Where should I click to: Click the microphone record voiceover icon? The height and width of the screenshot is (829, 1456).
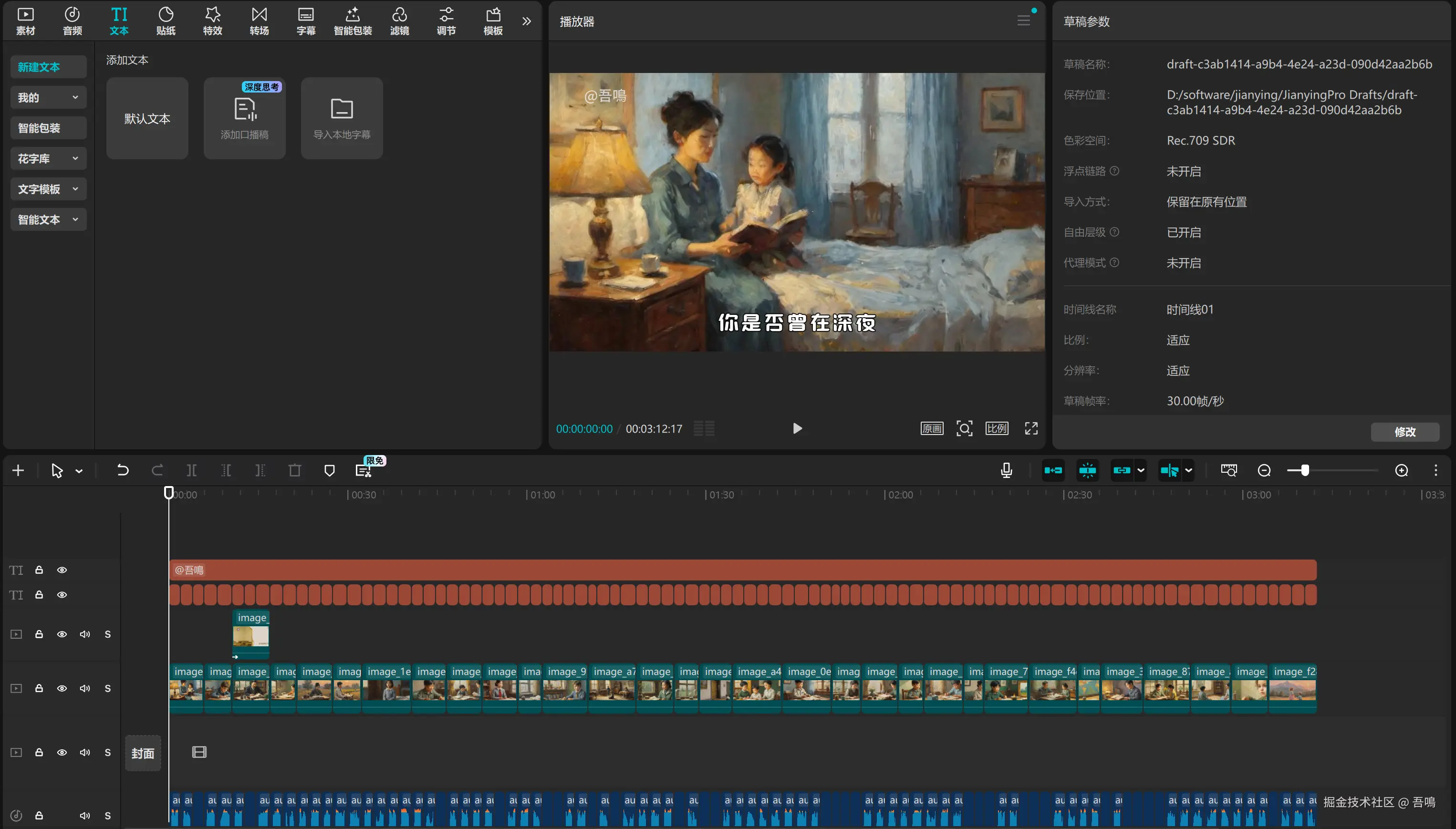(x=1006, y=470)
